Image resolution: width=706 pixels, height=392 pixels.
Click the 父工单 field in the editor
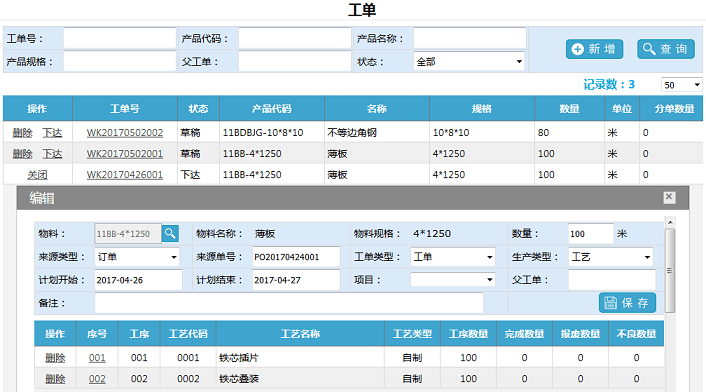coord(612,280)
